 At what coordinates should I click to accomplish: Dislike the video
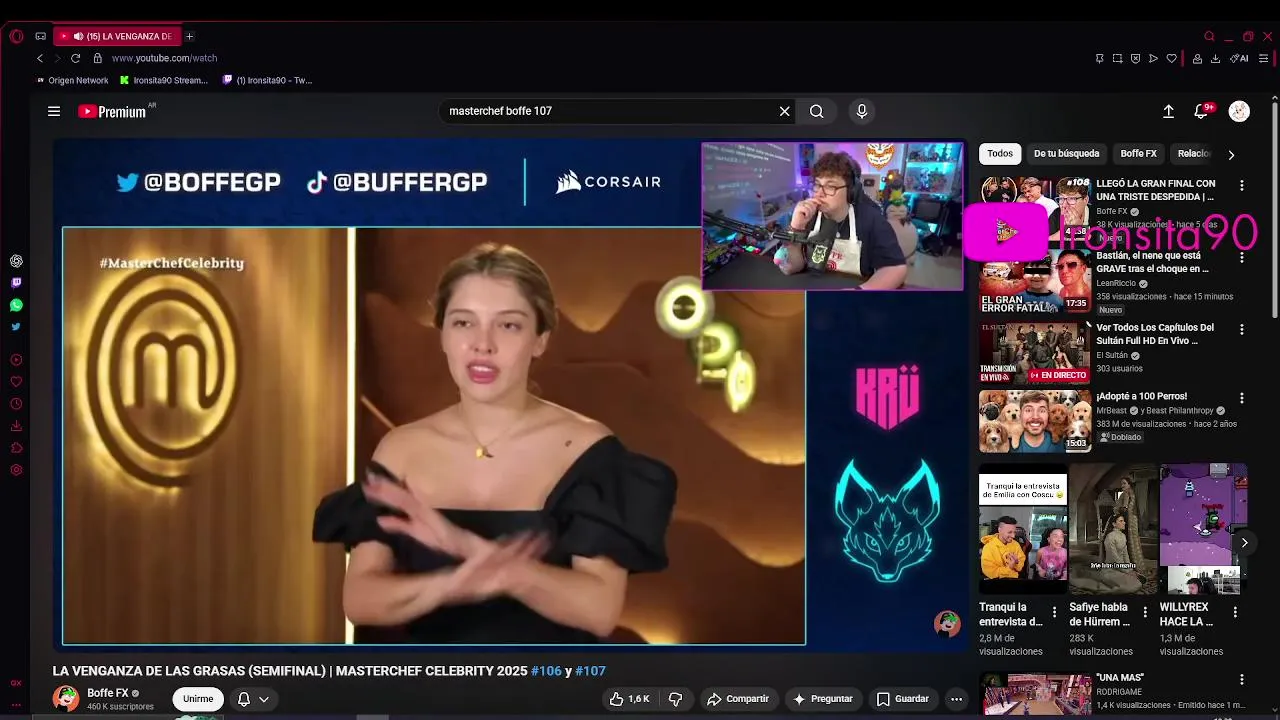click(x=675, y=699)
